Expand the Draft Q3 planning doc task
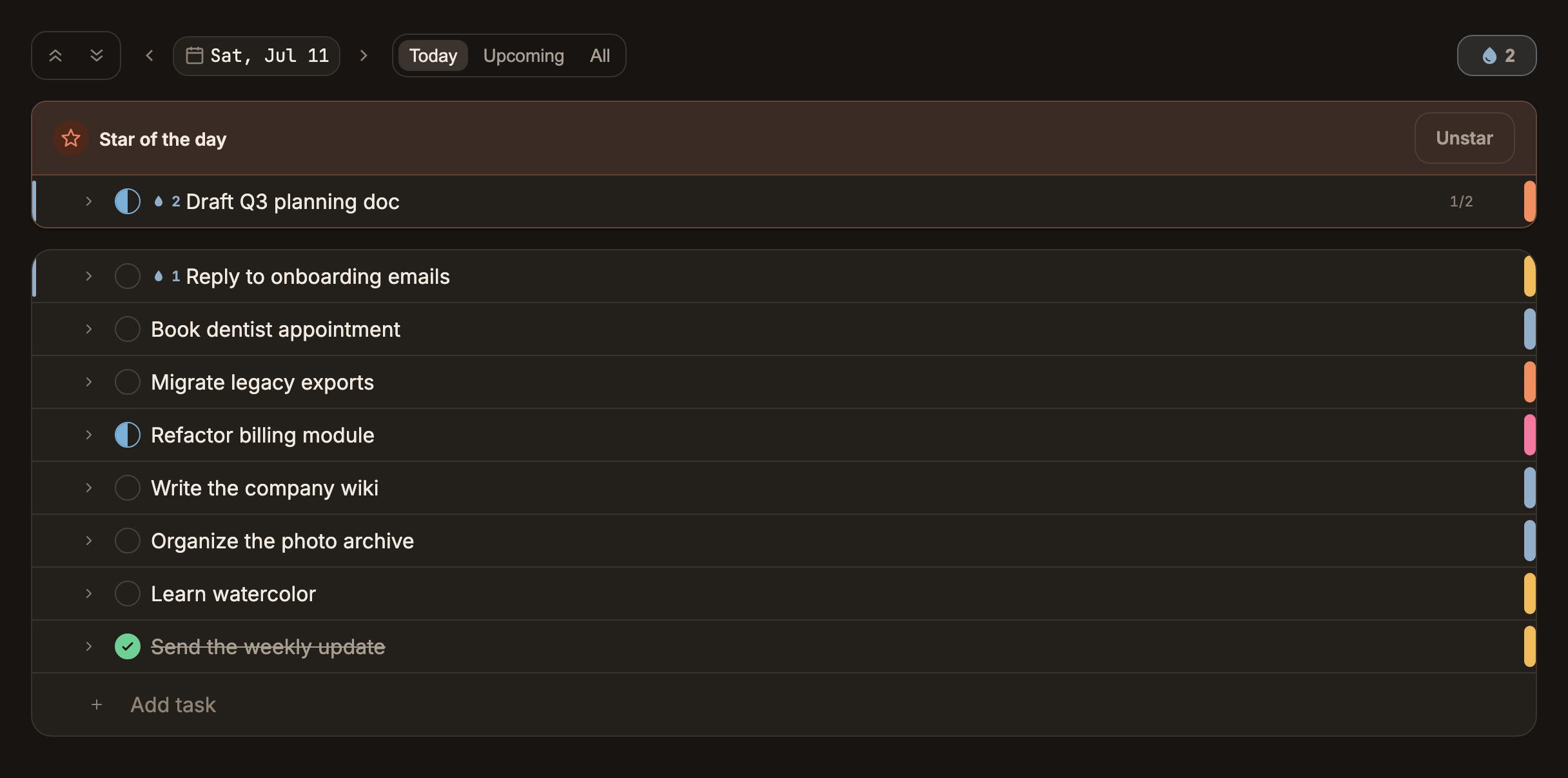1568x778 pixels. (89, 201)
